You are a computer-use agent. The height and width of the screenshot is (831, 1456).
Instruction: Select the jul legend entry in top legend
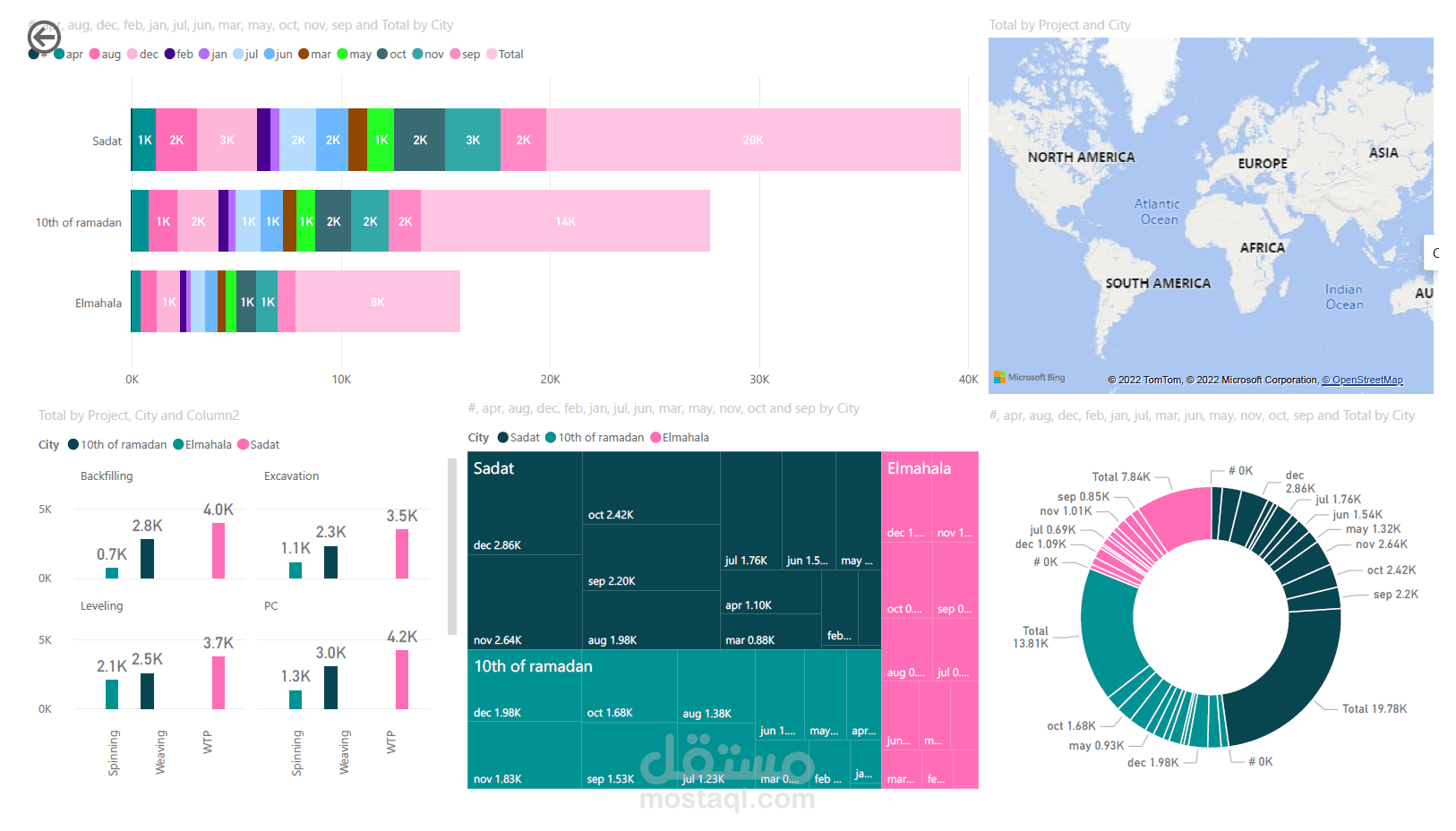(x=245, y=54)
